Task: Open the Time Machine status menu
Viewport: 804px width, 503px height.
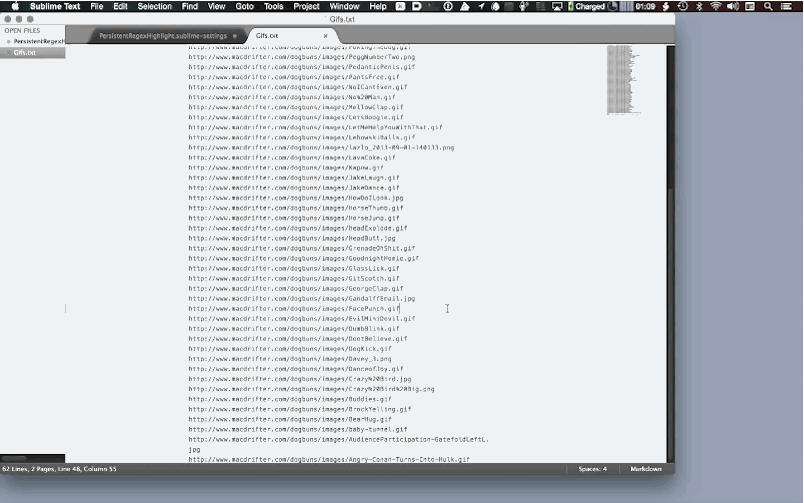Action: pyautogui.click(x=682, y=6)
